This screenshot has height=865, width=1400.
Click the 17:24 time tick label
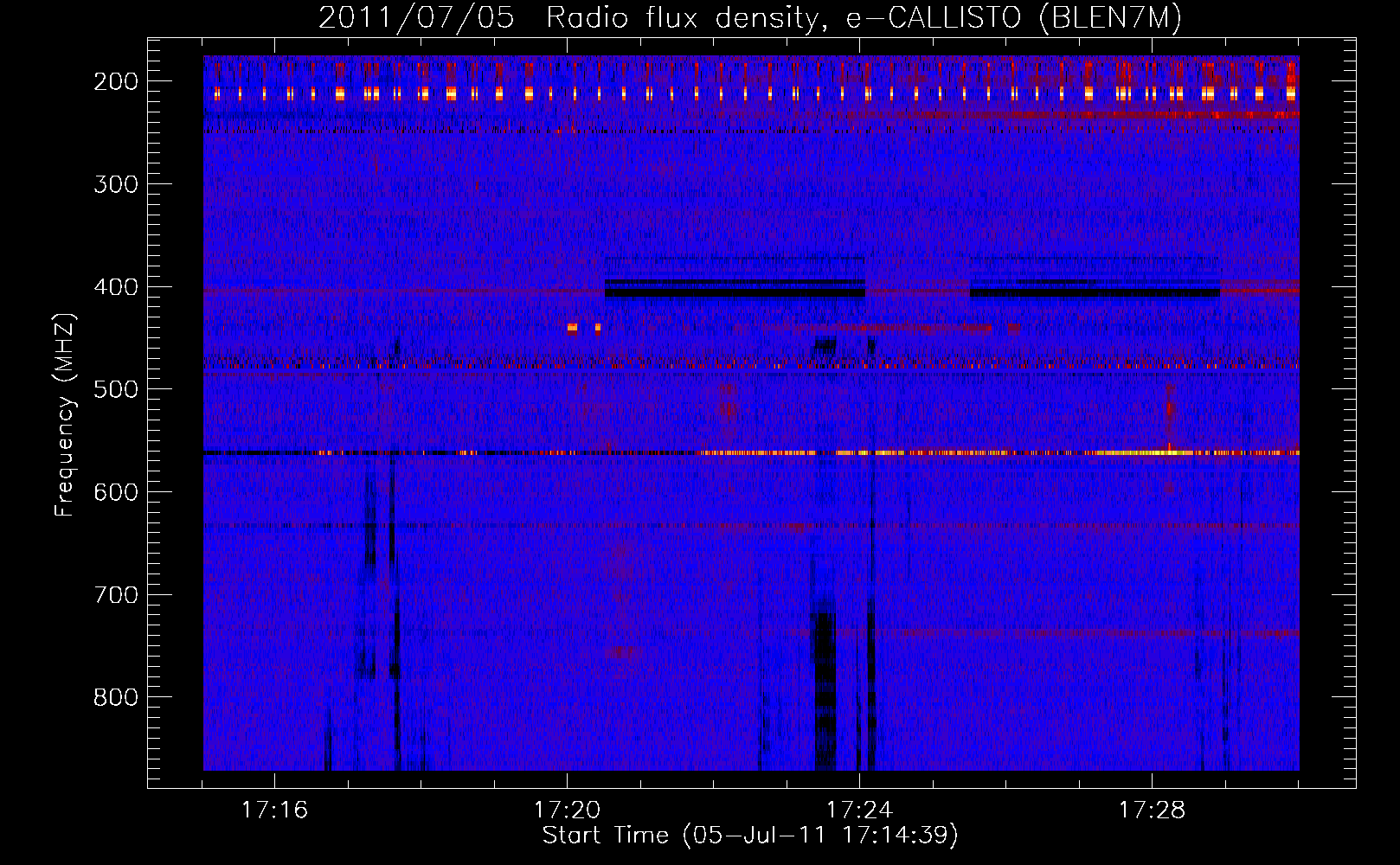point(859,811)
